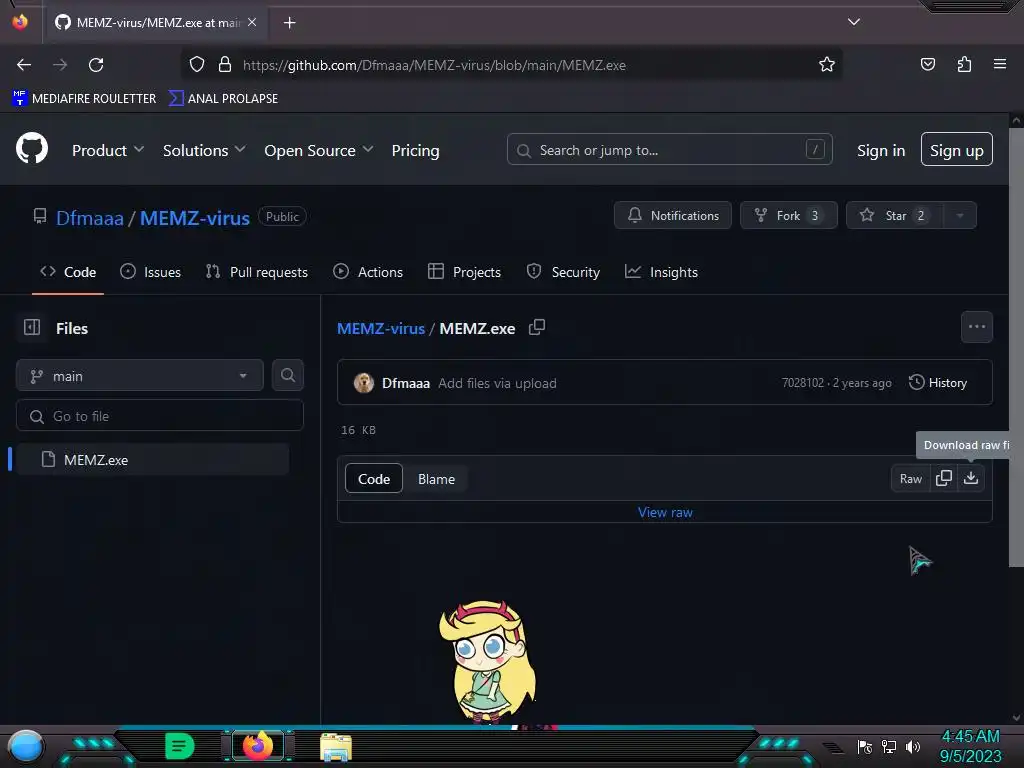Open the tracking protection shield icon

(x=197, y=65)
